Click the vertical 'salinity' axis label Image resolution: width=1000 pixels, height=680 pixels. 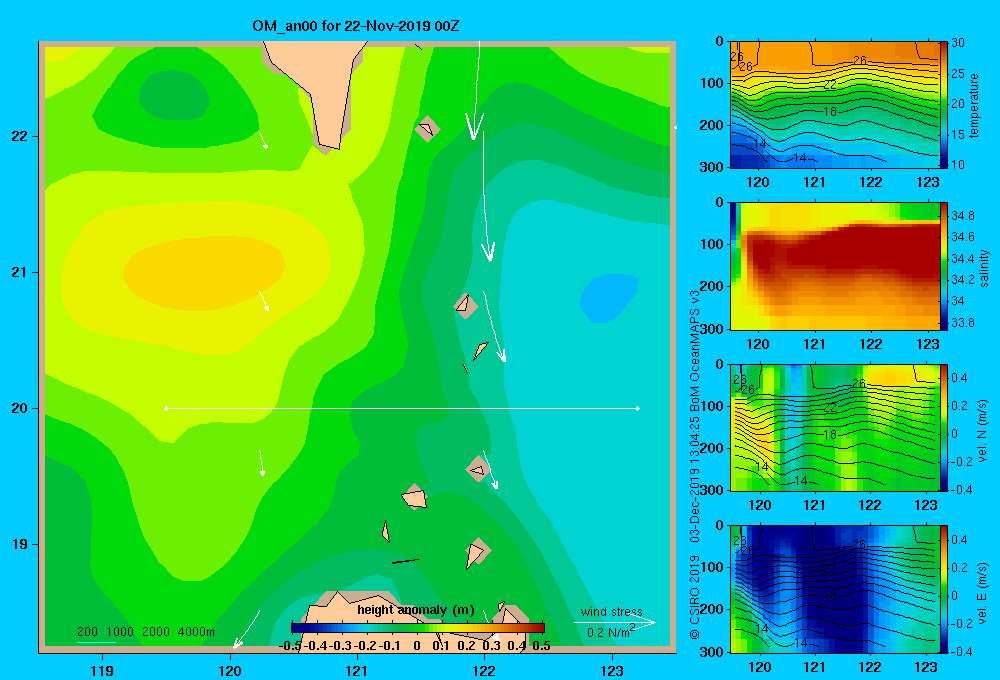coord(984,268)
